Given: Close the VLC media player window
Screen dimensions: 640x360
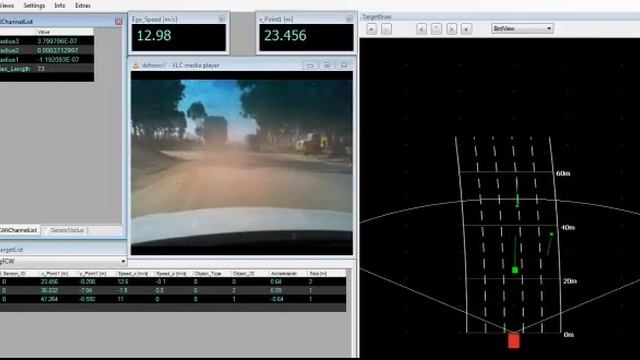Looking at the screenshot, I should click(344, 65).
